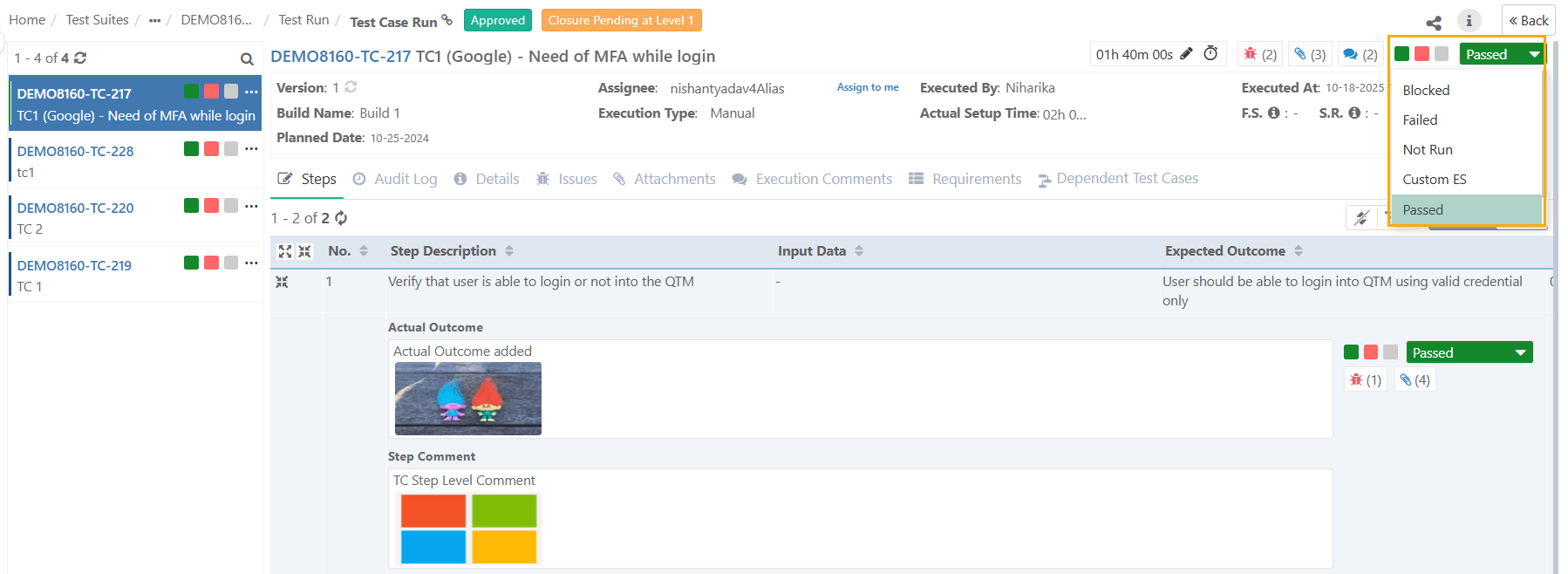
Task: Open the Actual Outcome trolls image thumbnail
Action: coord(468,399)
